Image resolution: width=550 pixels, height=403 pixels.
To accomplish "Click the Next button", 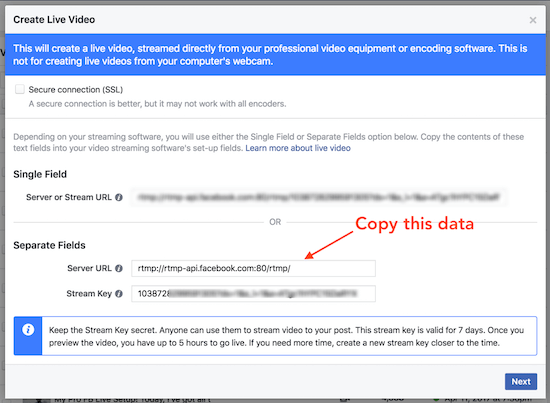I will point(521,381).
